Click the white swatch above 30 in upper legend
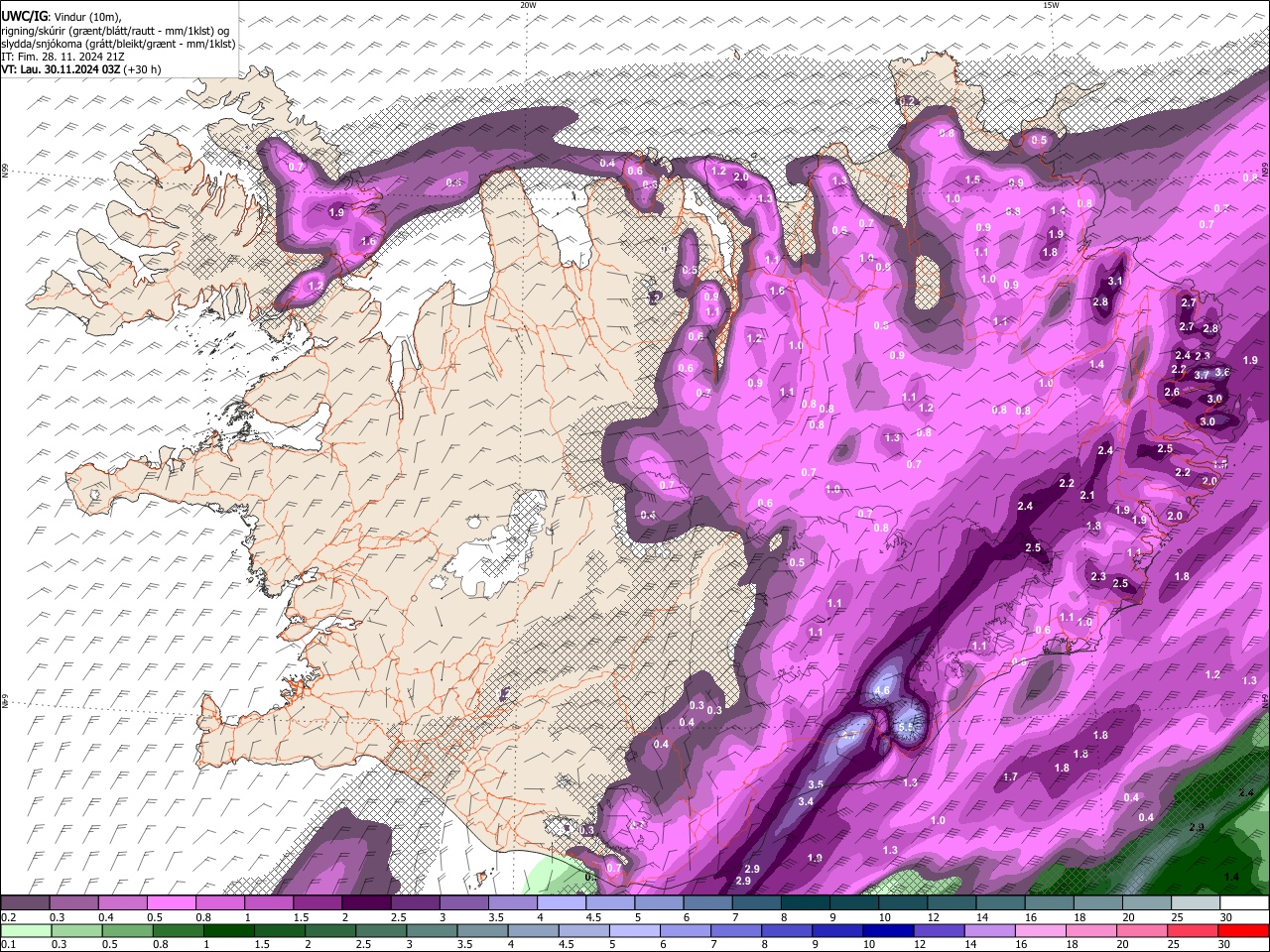 point(1244,902)
